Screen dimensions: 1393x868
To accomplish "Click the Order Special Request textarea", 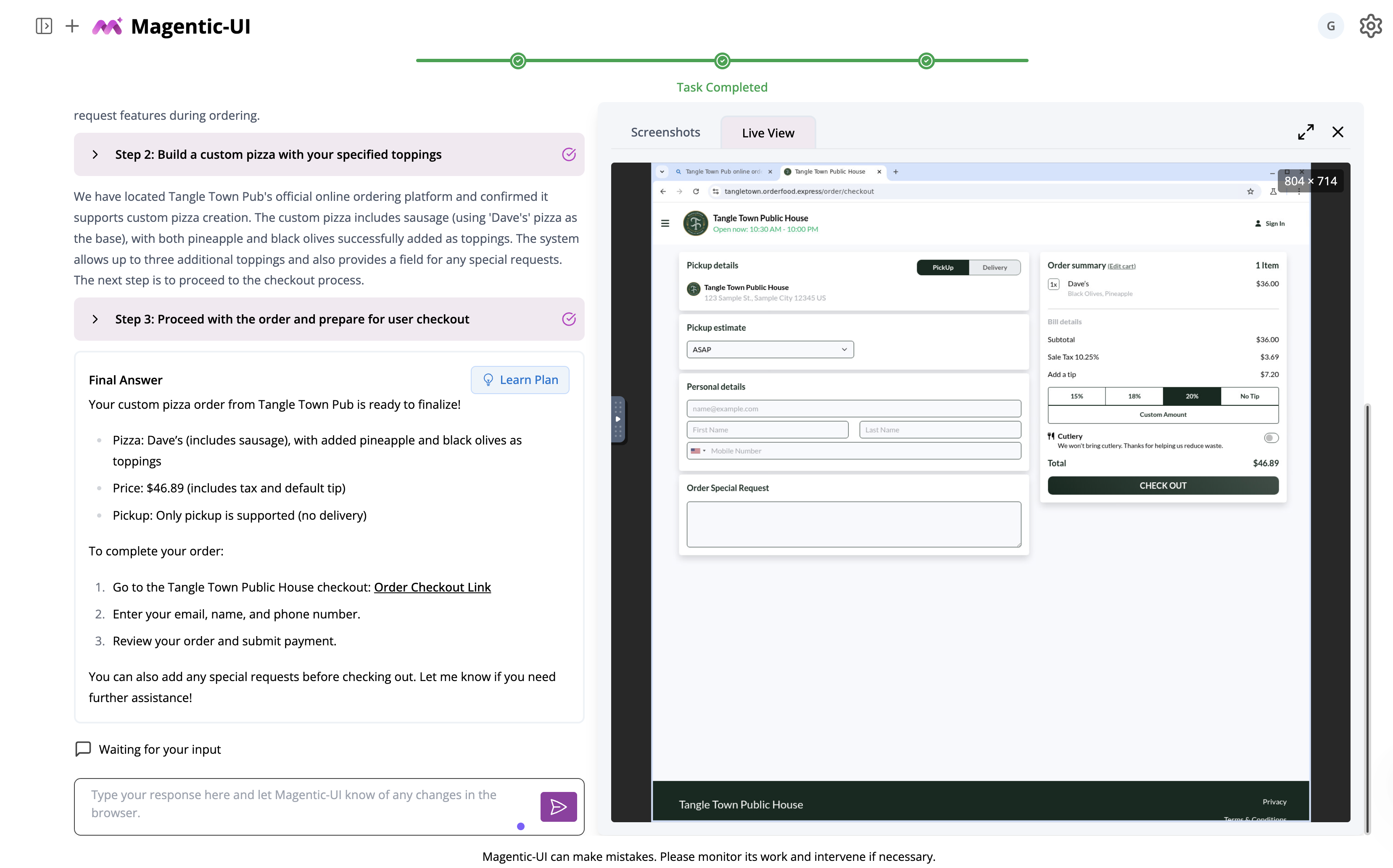I will 853,524.
